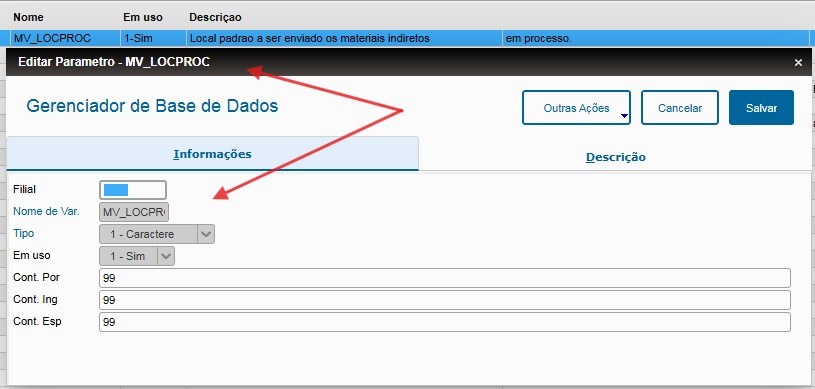
Task: Open the Tipo dropdown
Action: (156, 234)
